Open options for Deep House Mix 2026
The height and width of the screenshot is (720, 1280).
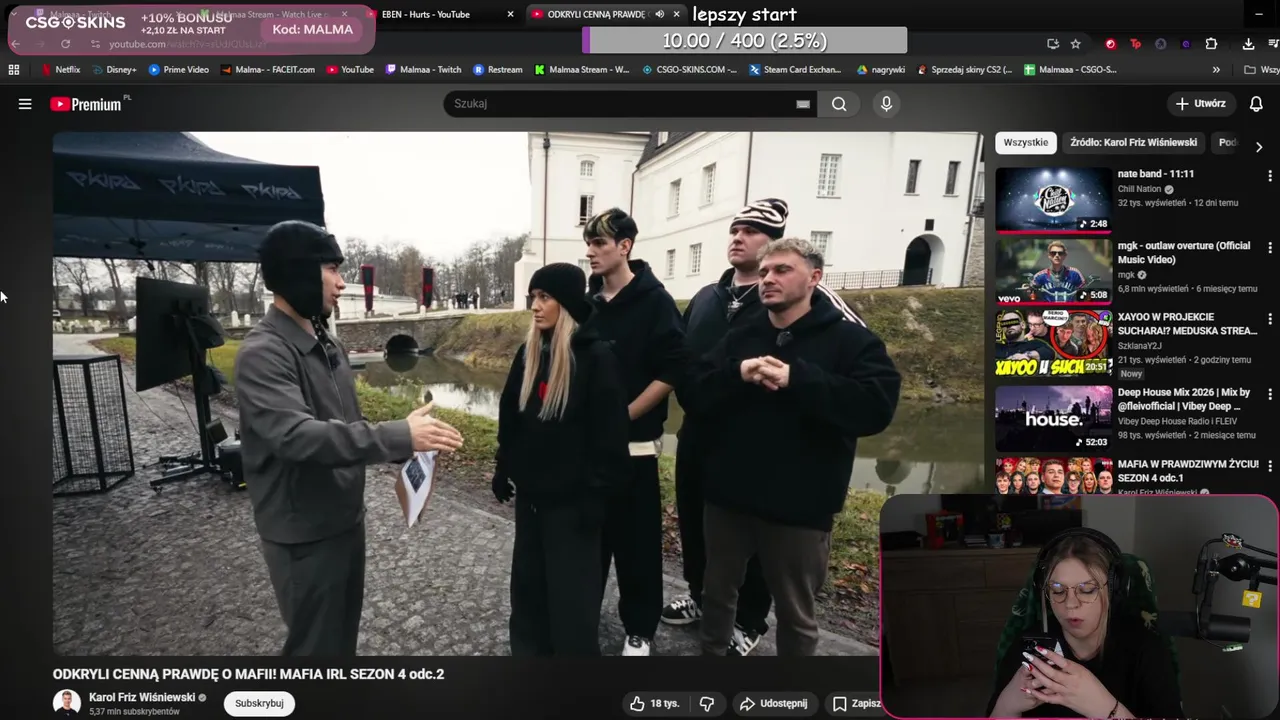click(1270, 395)
